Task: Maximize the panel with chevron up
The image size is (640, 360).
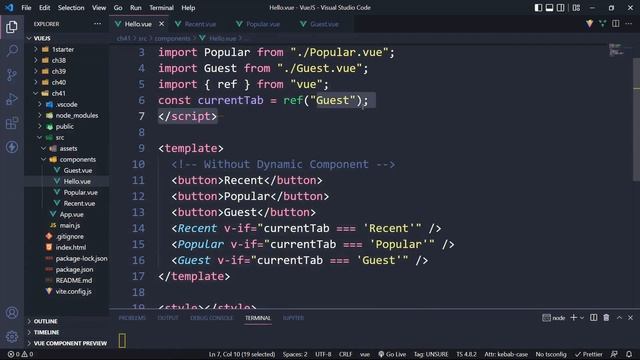Action: click(x=619, y=318)
